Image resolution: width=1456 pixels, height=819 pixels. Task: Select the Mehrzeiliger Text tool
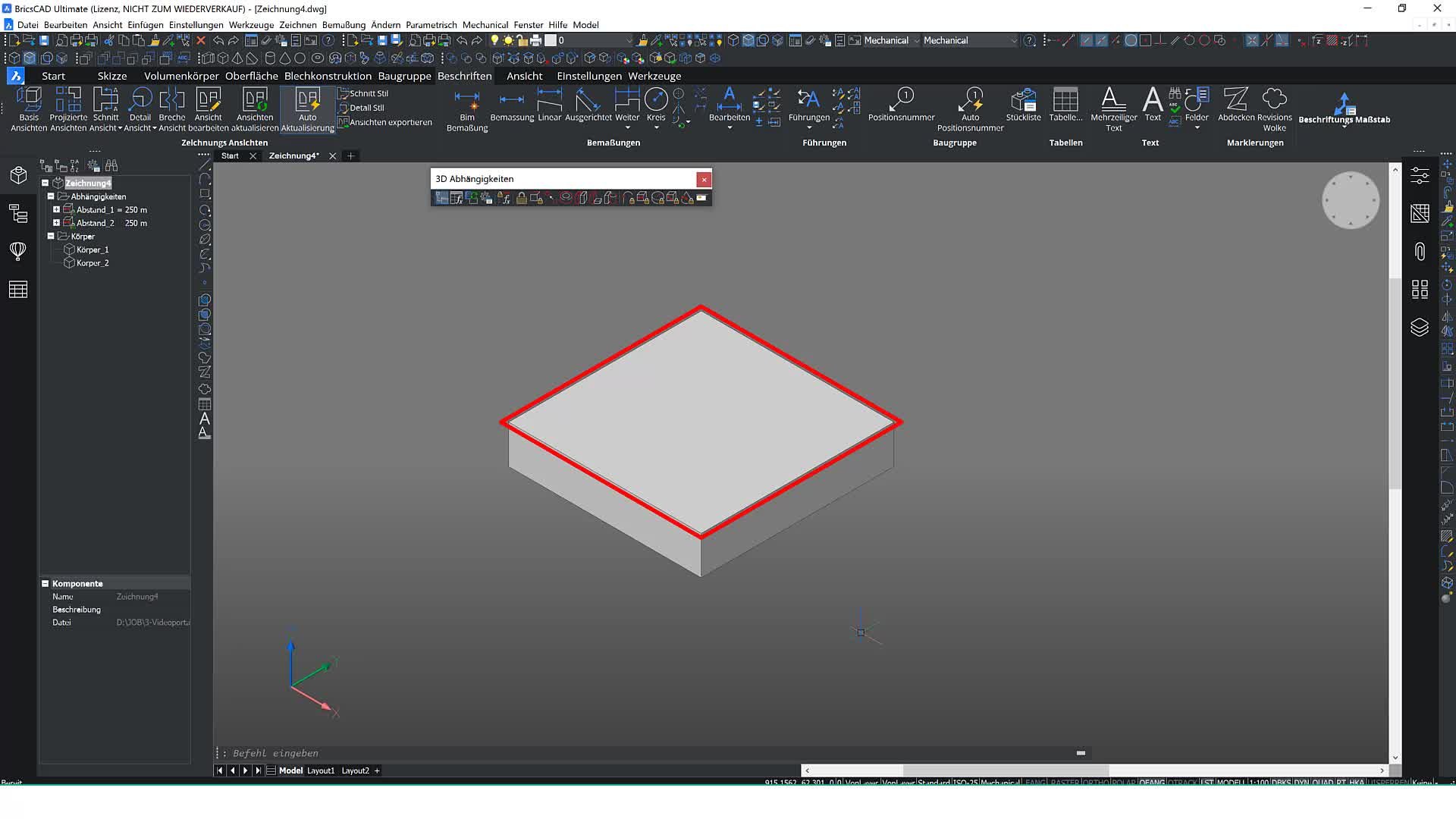pos(1113,110)
